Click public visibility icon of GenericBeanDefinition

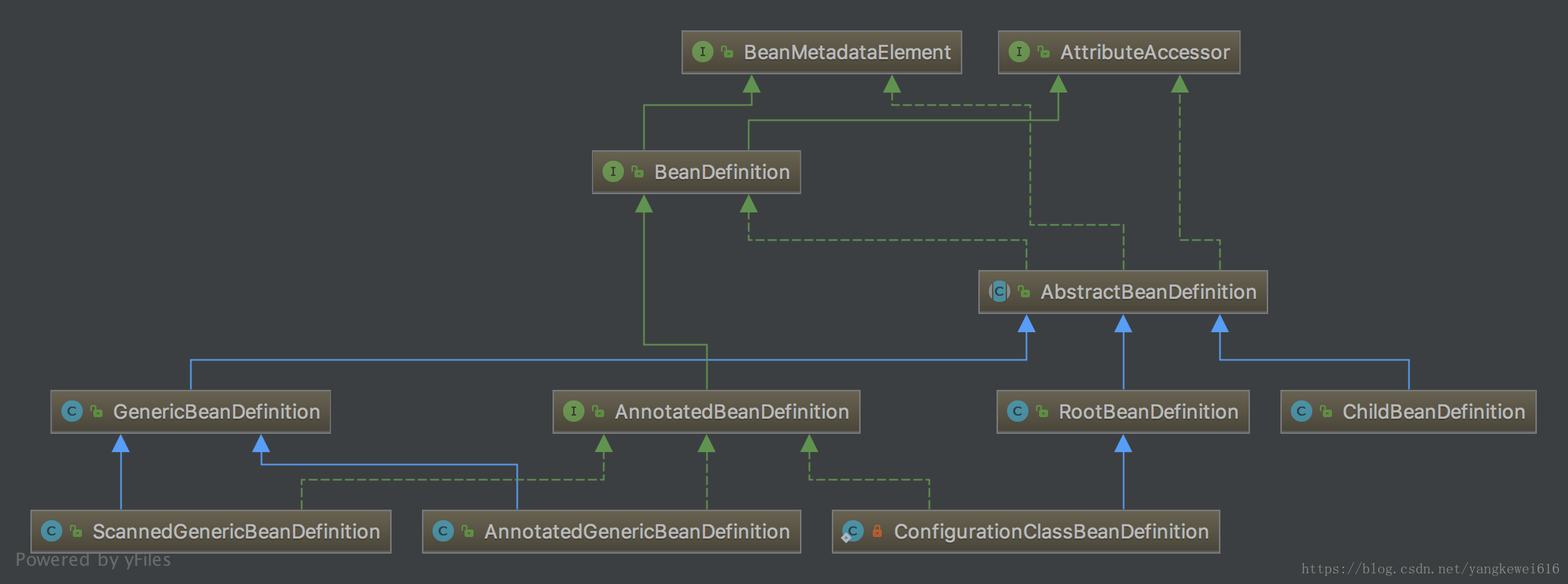pos(96,411)
